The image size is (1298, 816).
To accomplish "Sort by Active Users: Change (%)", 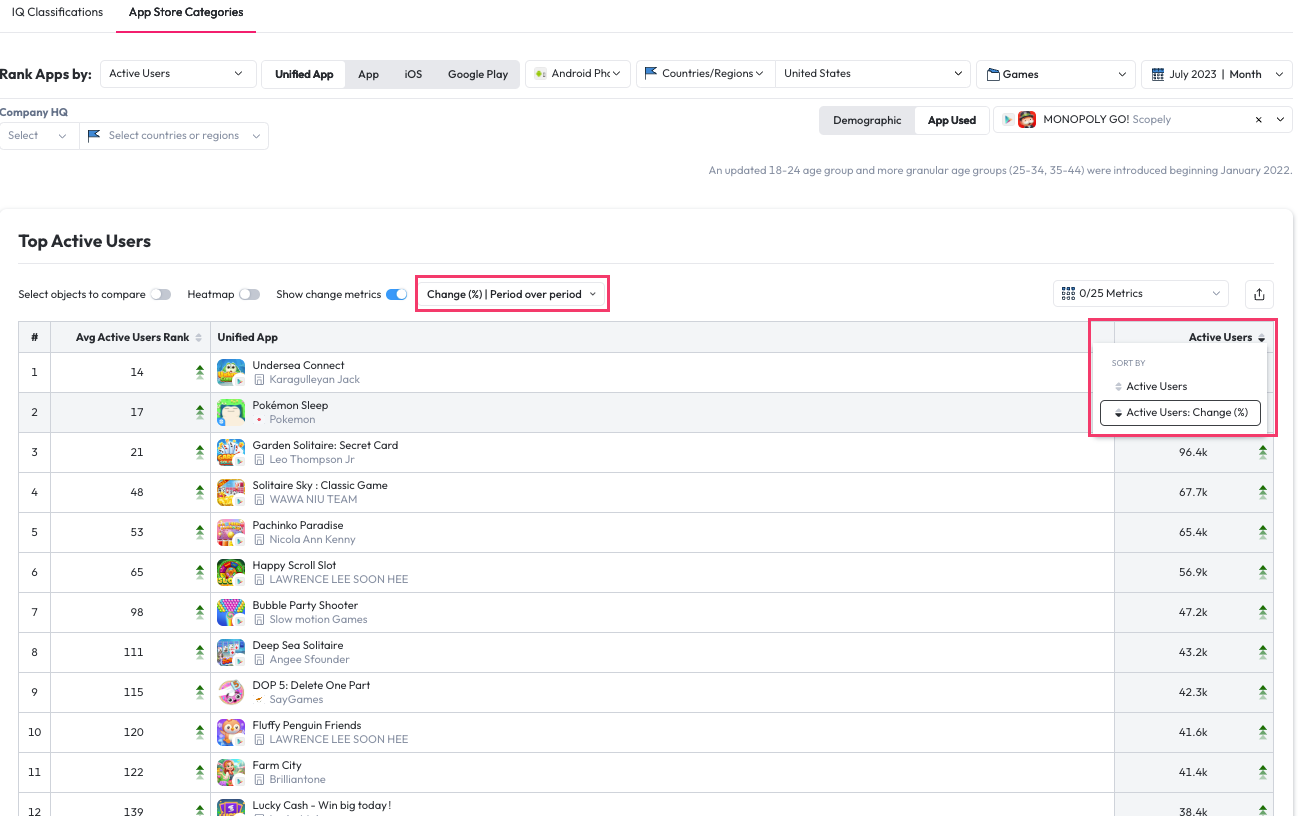I will pyautogui.click(x=1180, y=413).
